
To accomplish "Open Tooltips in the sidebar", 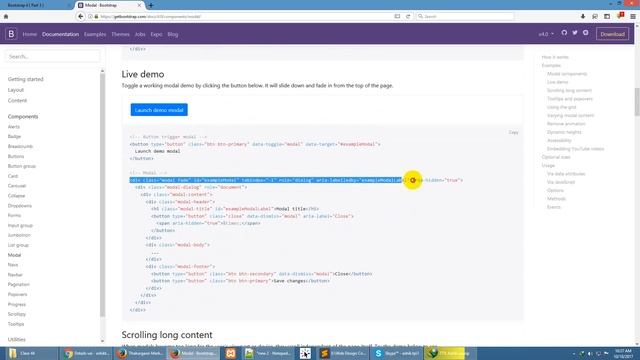I will pos(16,324).
